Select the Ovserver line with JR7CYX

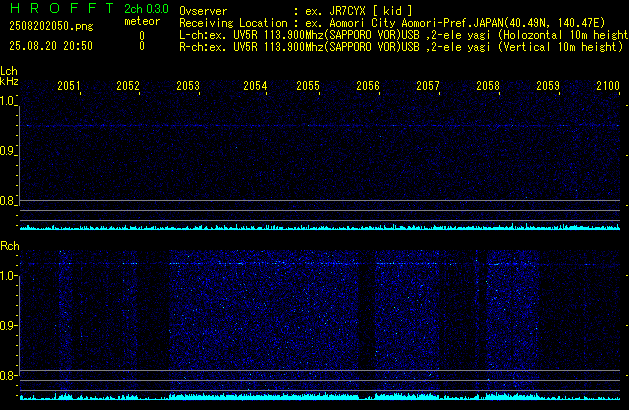tap(296, 11)
